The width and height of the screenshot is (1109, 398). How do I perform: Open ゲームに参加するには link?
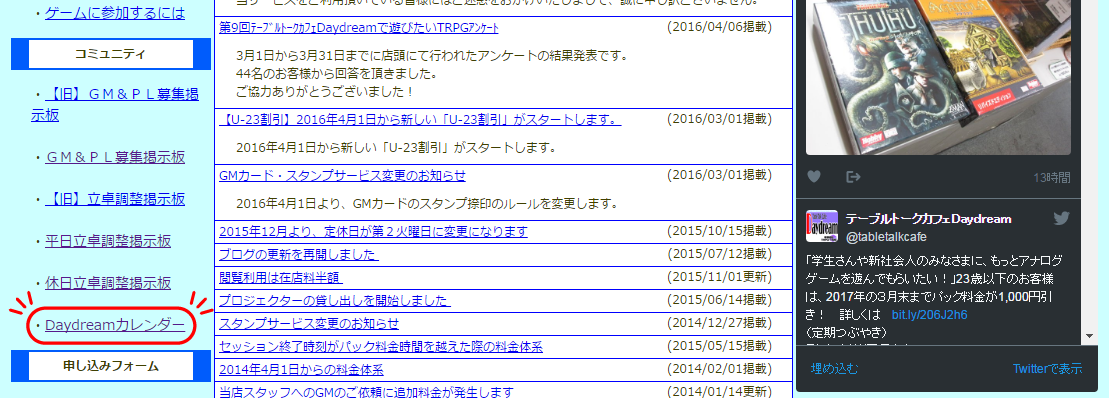pyautogui.click(x=115, y=13)
